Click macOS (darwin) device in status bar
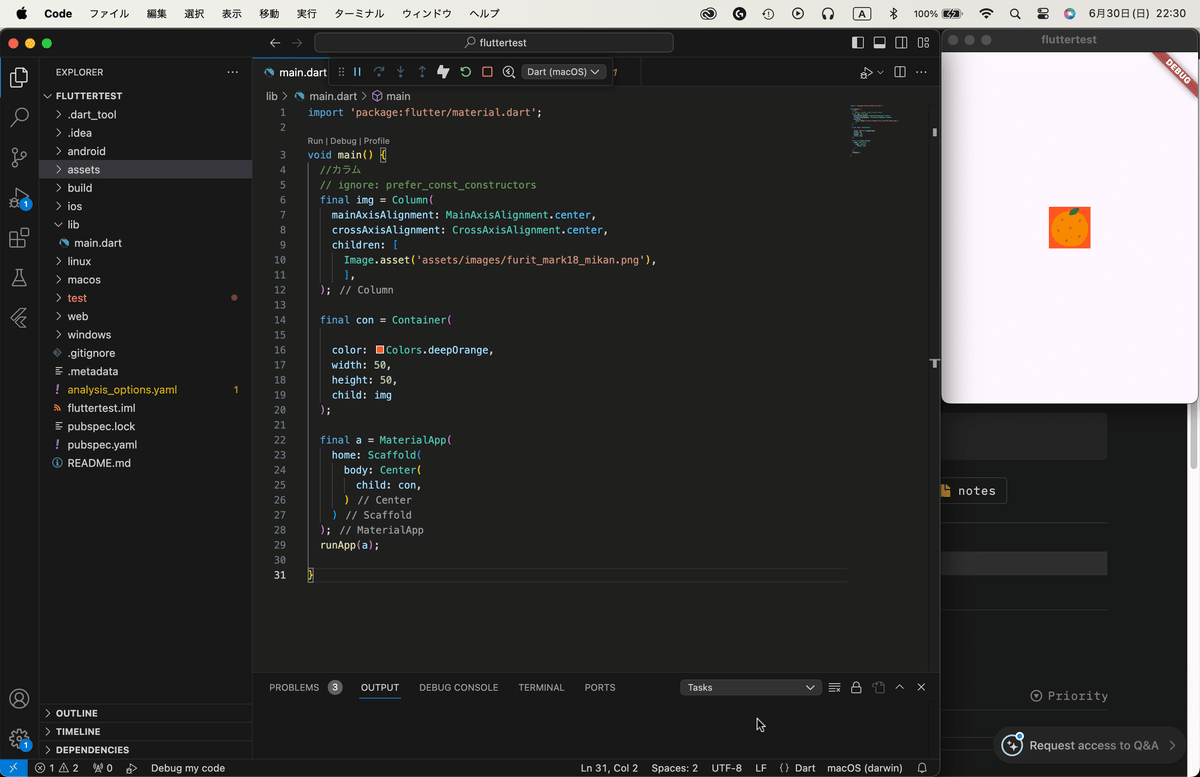 pyautogui.click(x=864, y=768)
